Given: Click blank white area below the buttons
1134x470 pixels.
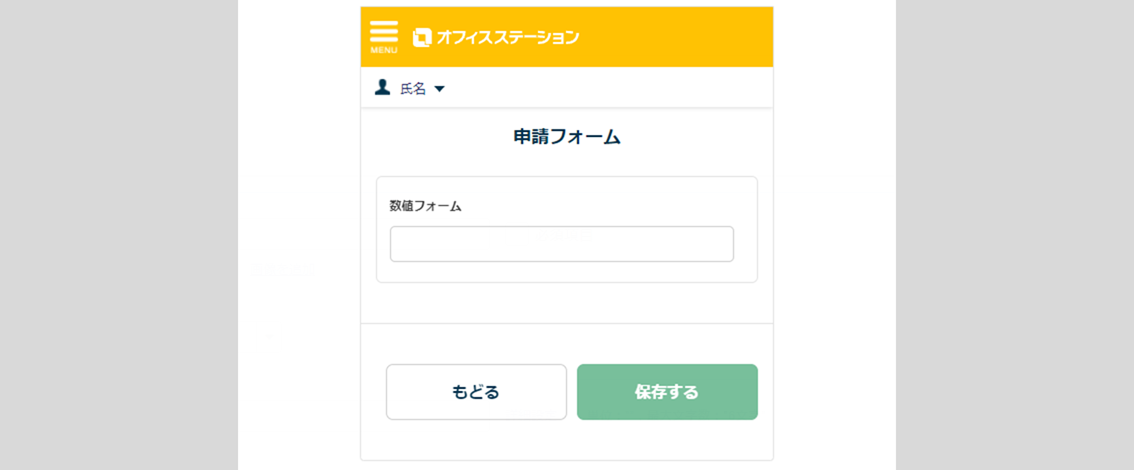Looking at the screenshot, I should (x=567, y=440).
